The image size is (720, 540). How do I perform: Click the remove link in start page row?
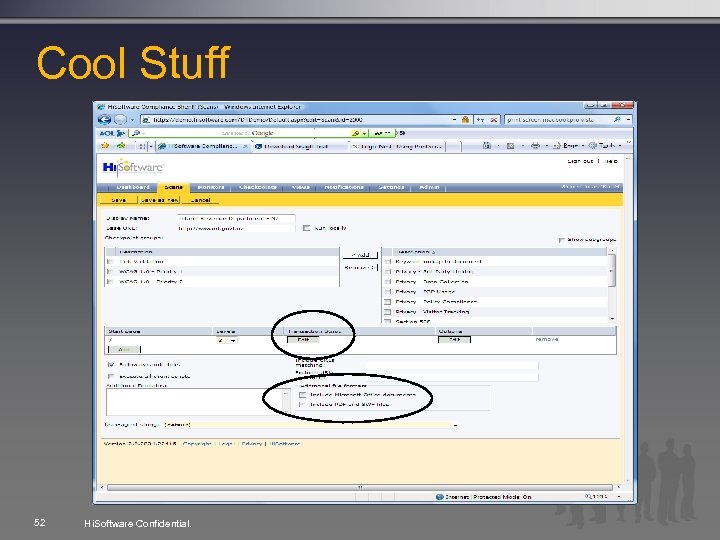click(547, 340)
